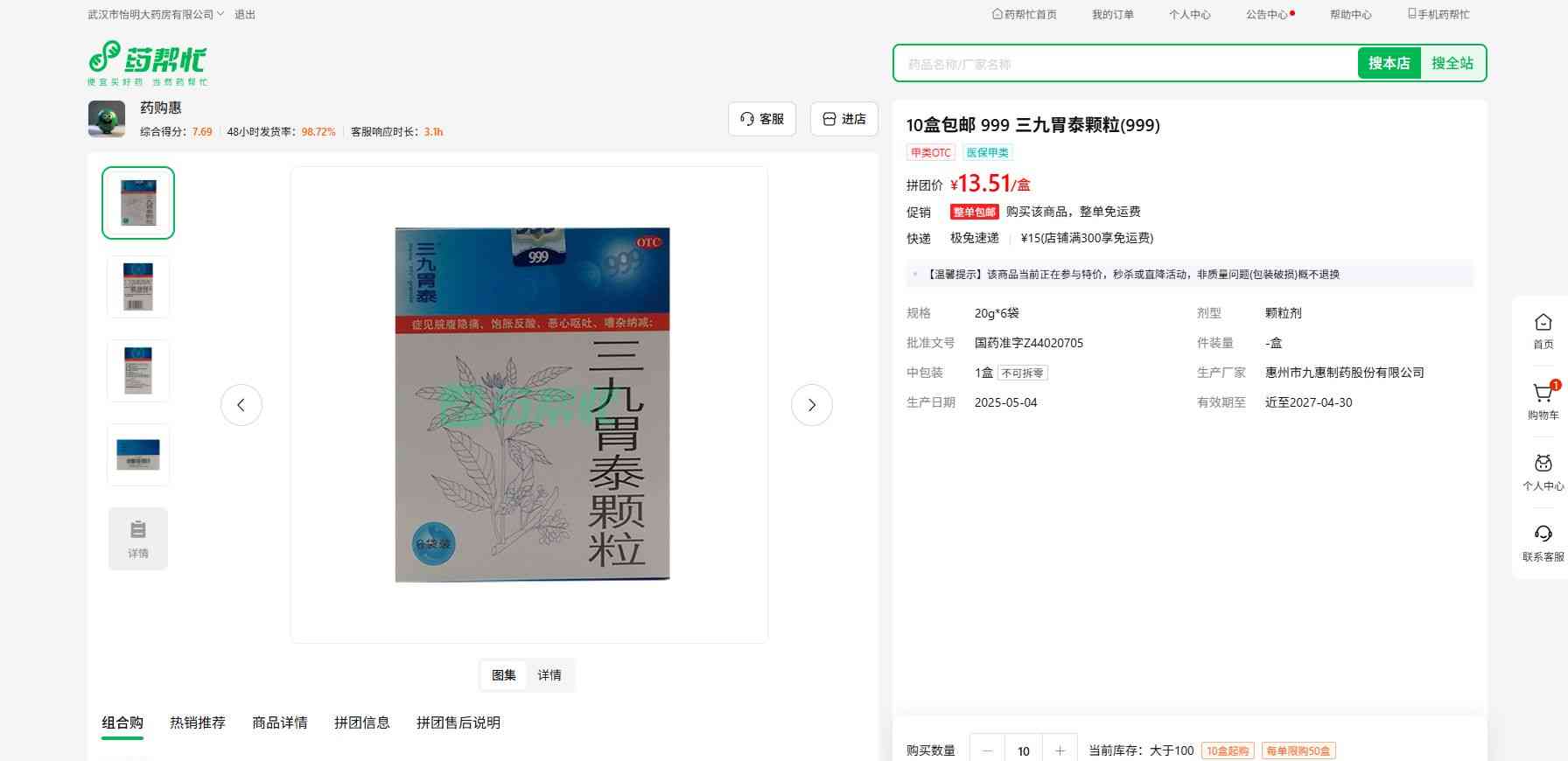
Task: Open 我的订单 in the top navigation
Action: (x=1112, y=15)
